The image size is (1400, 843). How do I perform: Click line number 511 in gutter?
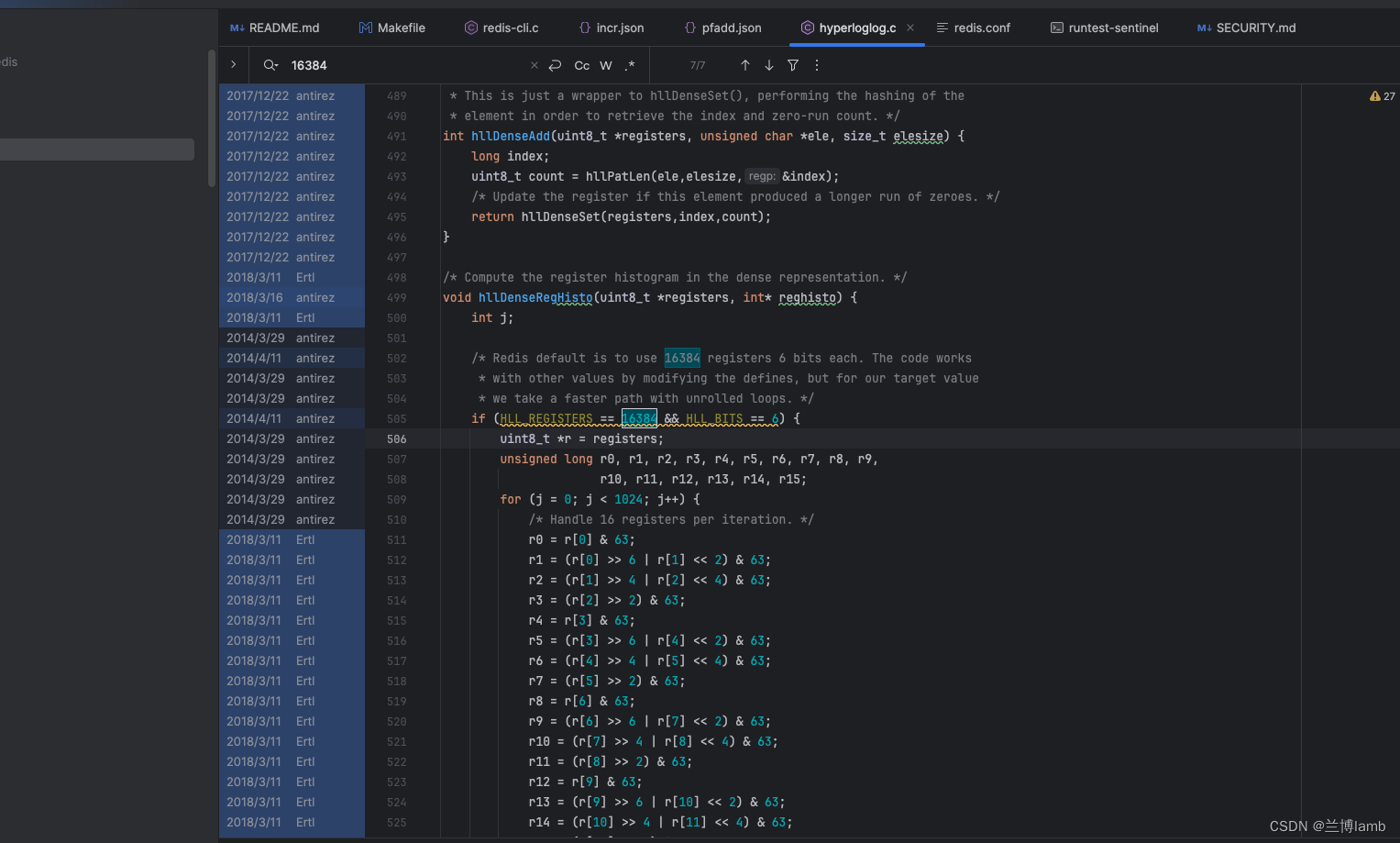click(x=396, y=539)
